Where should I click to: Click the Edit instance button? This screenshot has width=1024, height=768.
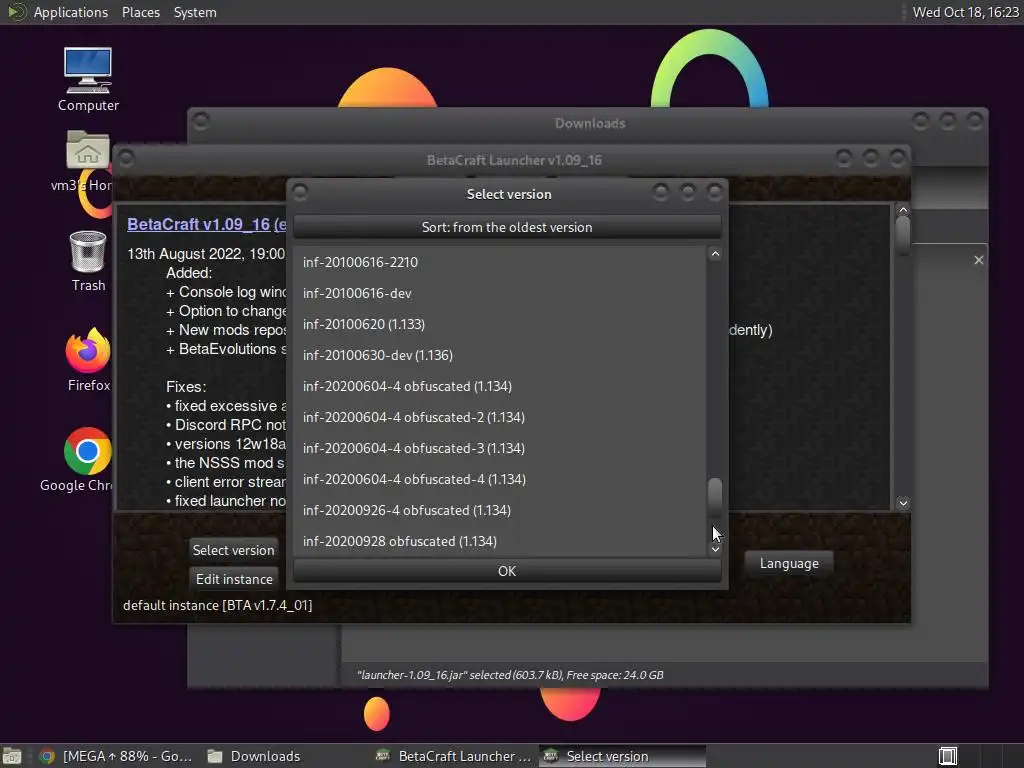click(234, 579)
